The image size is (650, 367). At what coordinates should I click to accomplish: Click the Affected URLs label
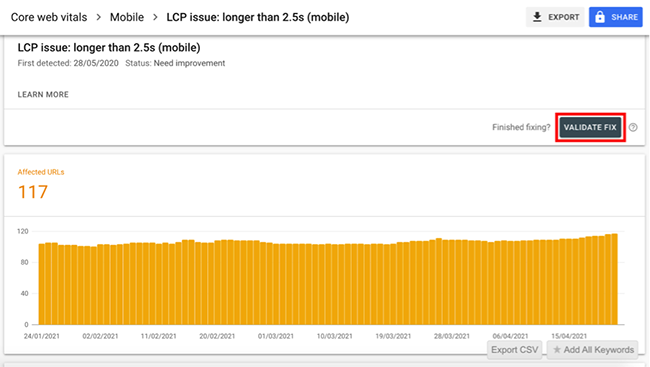(x=41, y=172)
